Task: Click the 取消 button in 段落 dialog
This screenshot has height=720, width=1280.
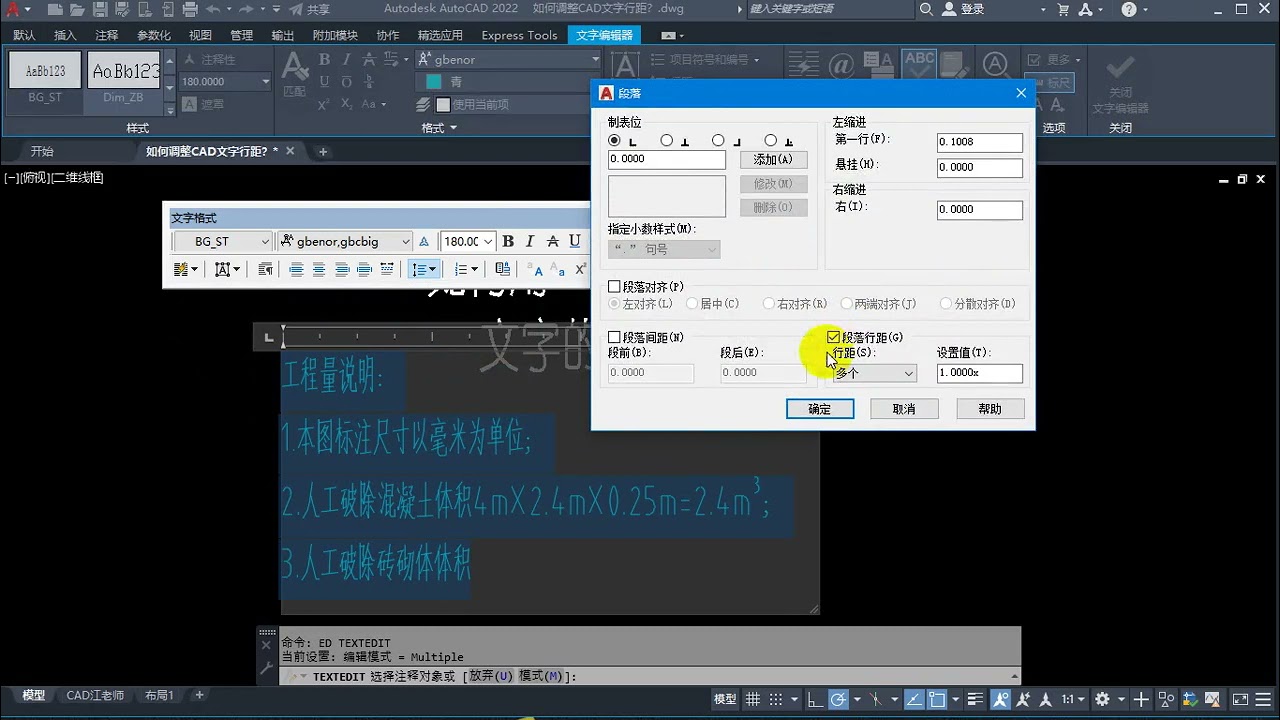Action: tap(904, 409)
